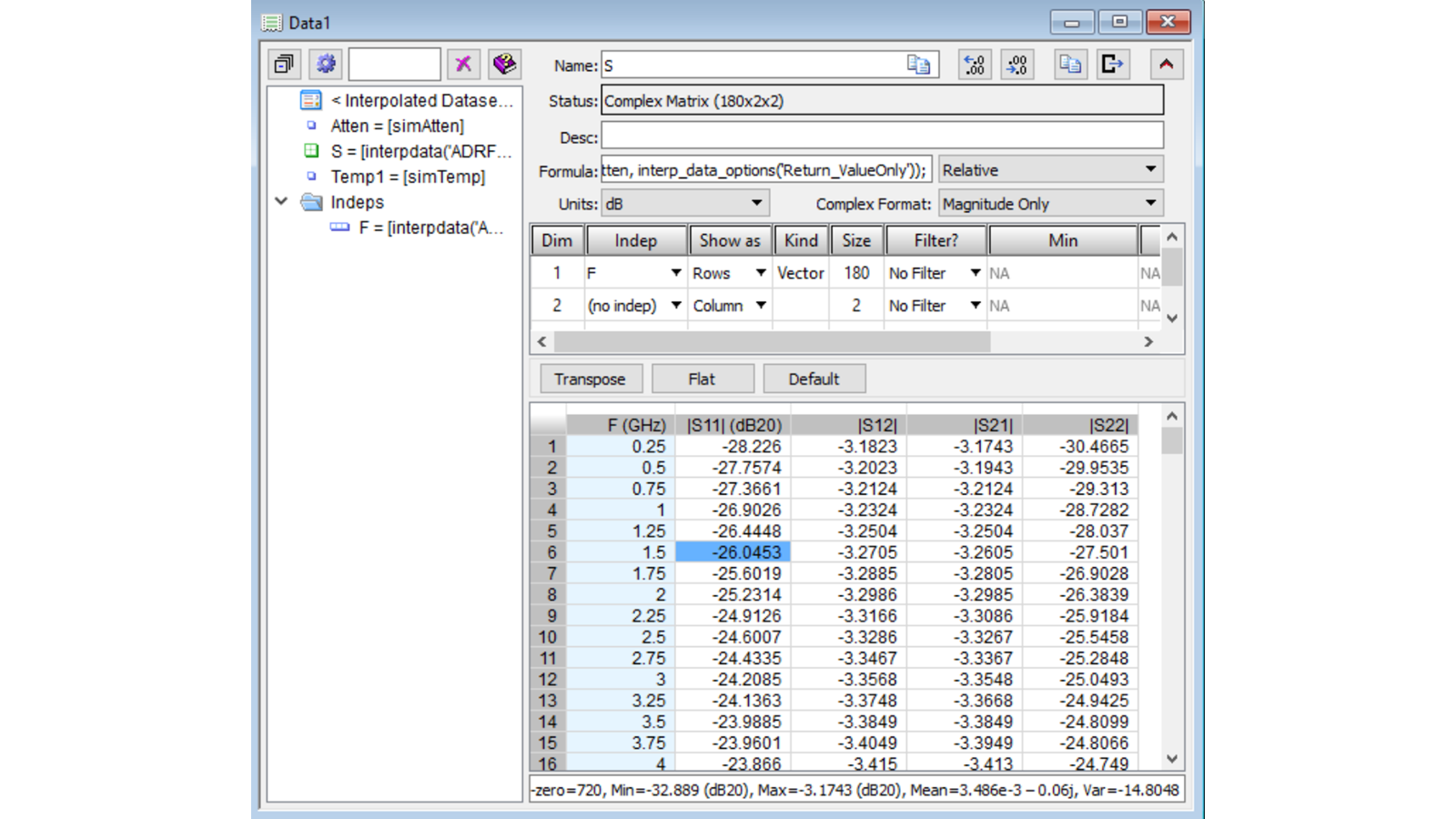Click the purple clear filter icon

click(463, 64)
